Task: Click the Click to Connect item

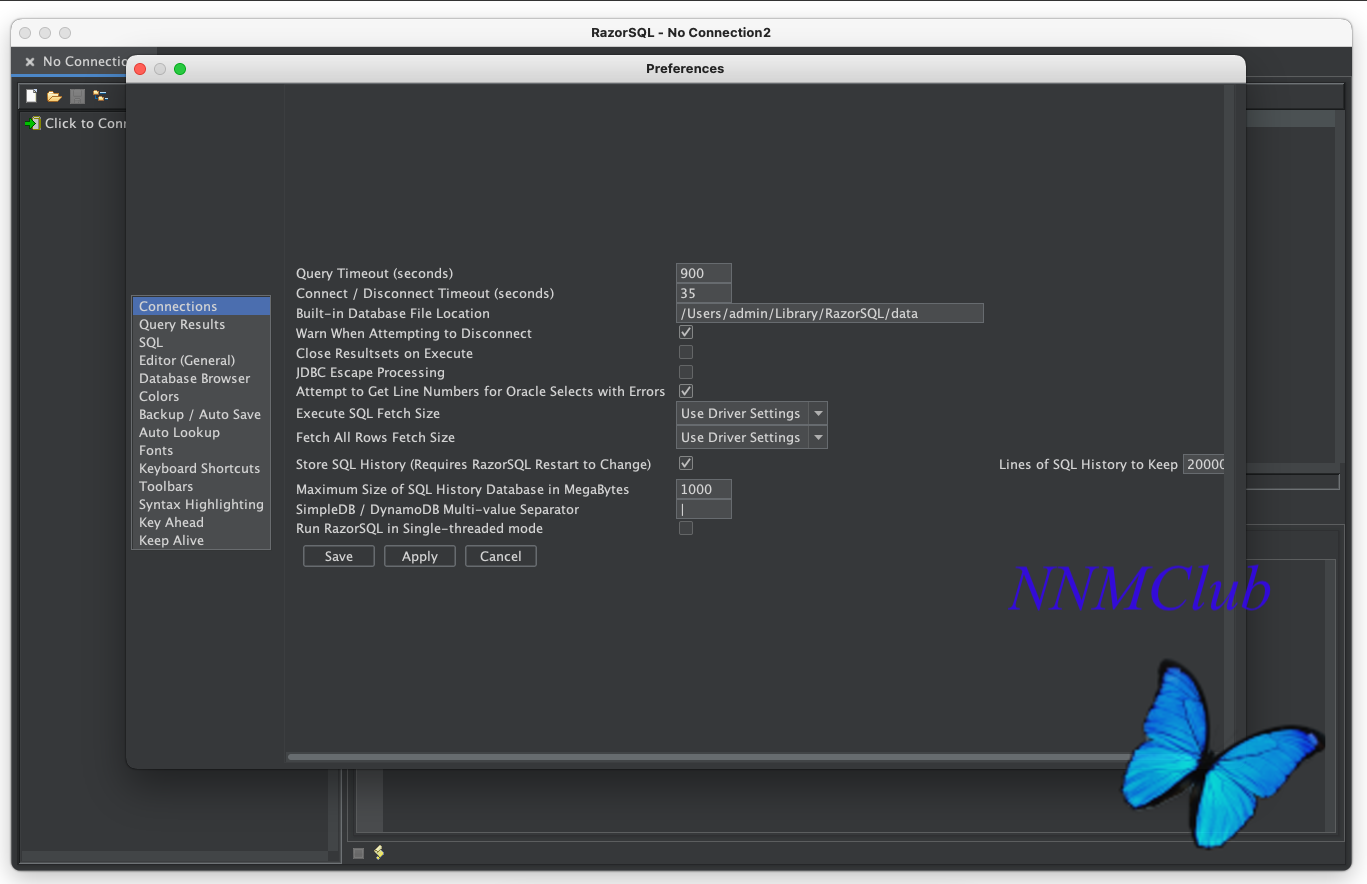Action: coord(77,123)
